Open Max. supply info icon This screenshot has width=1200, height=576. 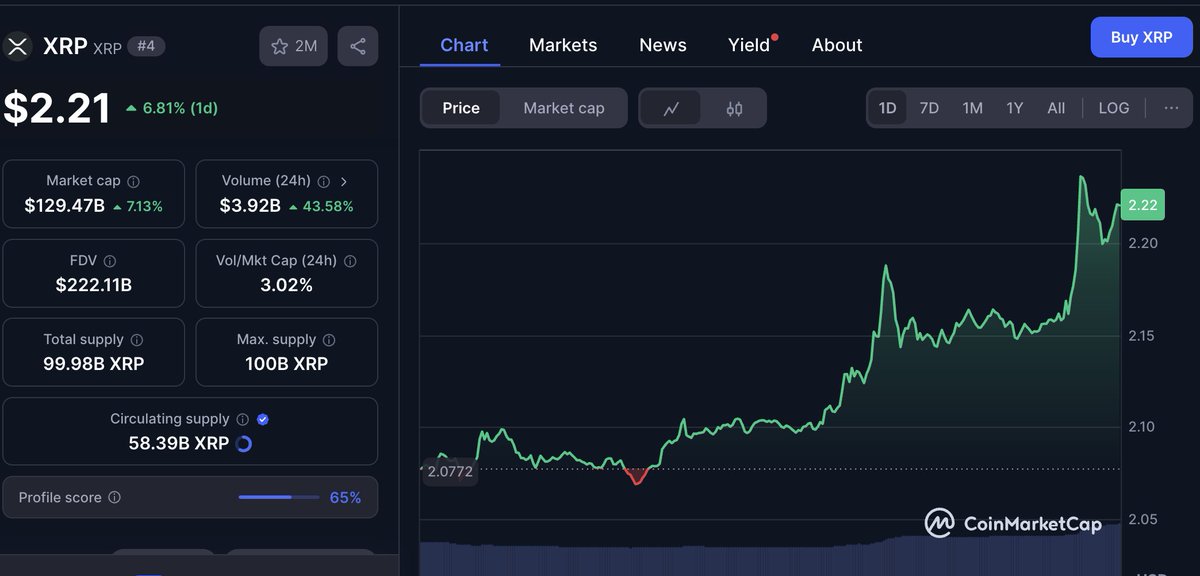click(x=329, y=340)
